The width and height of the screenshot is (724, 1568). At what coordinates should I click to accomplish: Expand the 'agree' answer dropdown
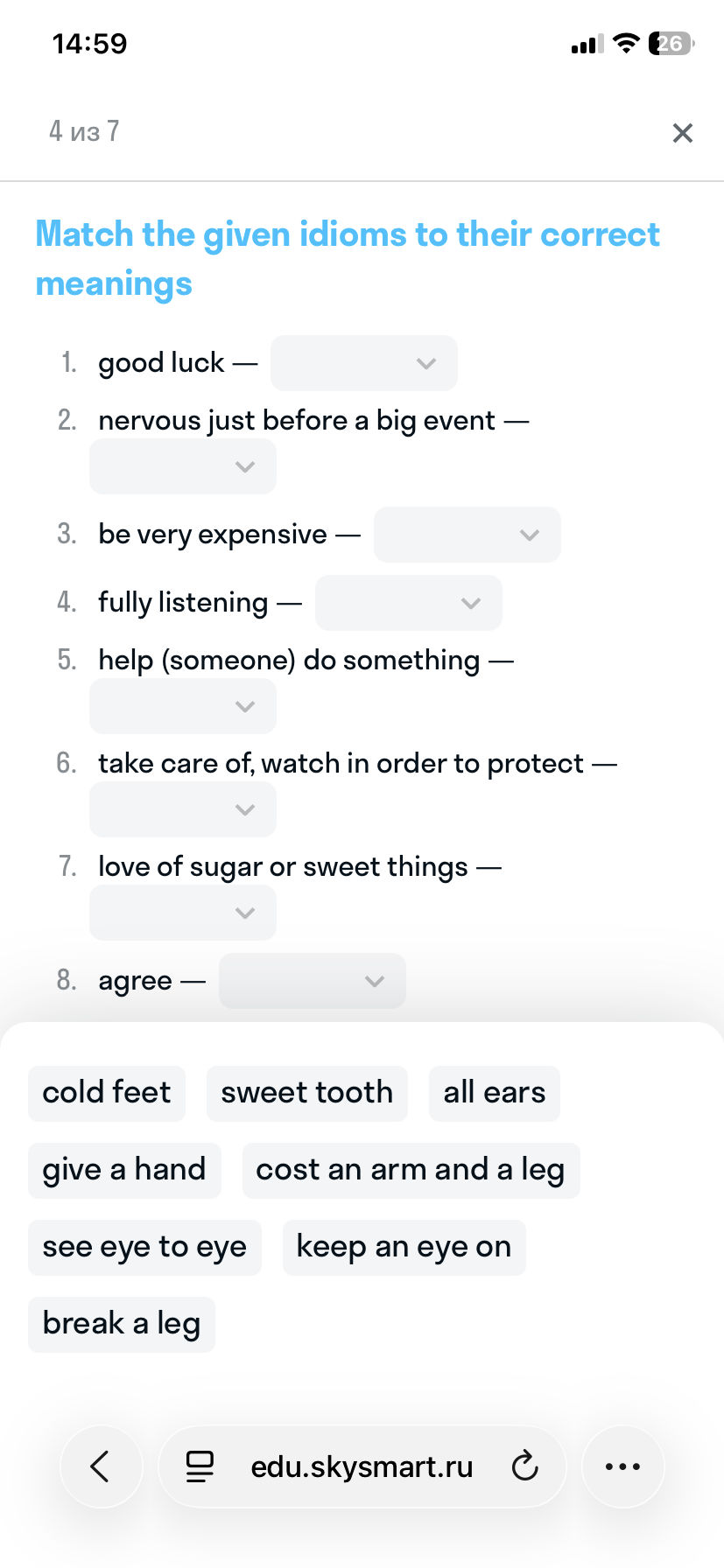(x=312, y=981)
